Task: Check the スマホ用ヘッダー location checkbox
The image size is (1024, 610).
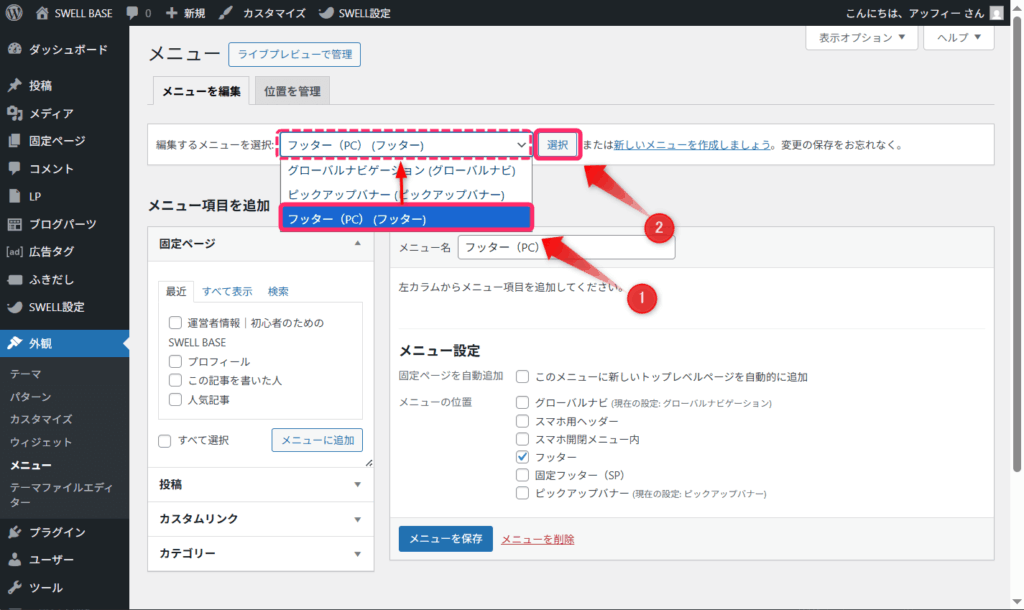Action: pyautogui.click(x=522, y=421)
